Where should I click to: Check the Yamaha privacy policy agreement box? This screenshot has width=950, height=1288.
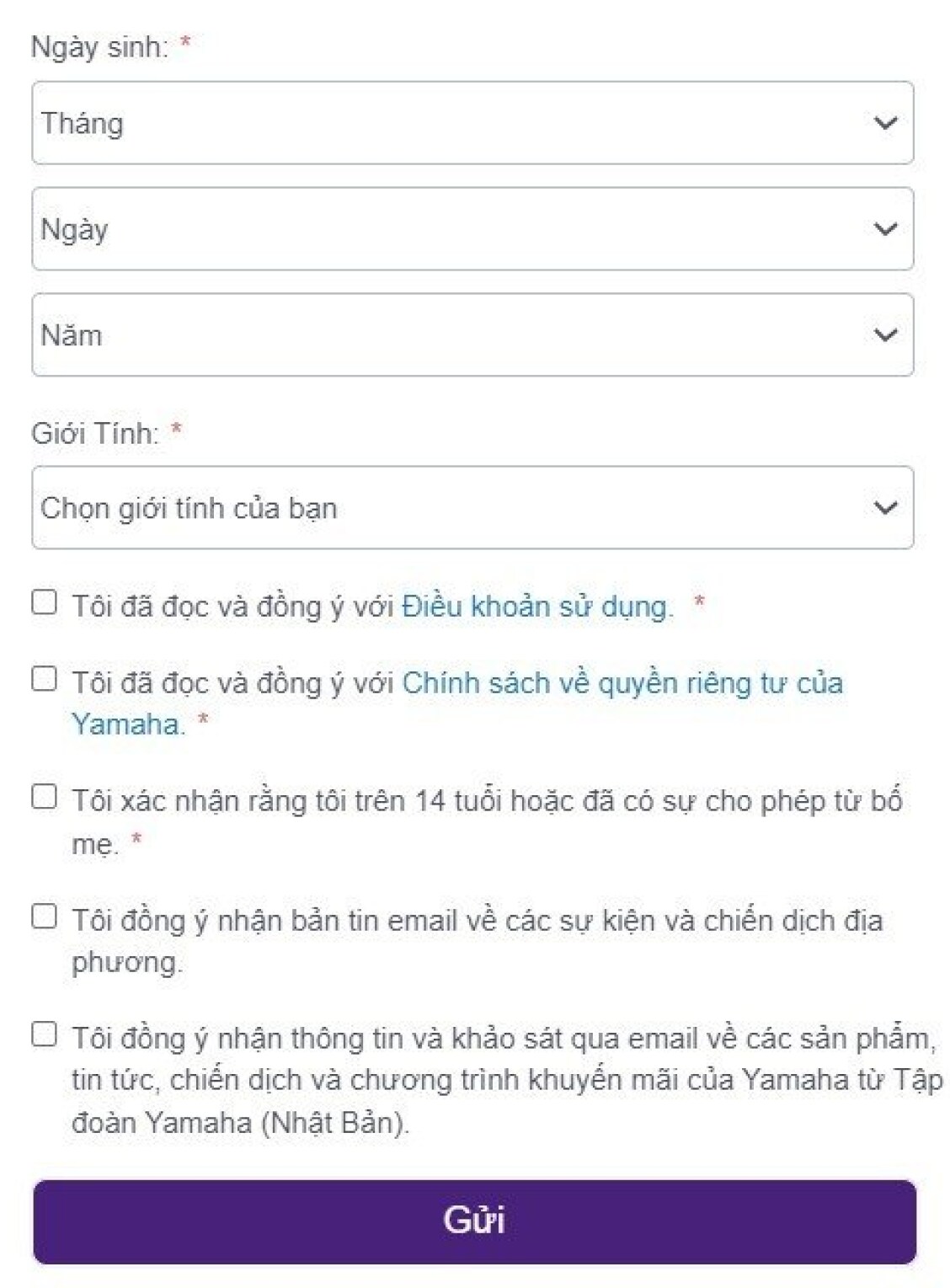click(x=44, y=679)
